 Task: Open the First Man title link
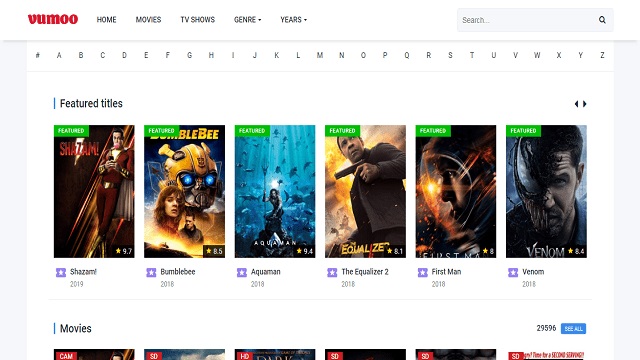(446, 271)
